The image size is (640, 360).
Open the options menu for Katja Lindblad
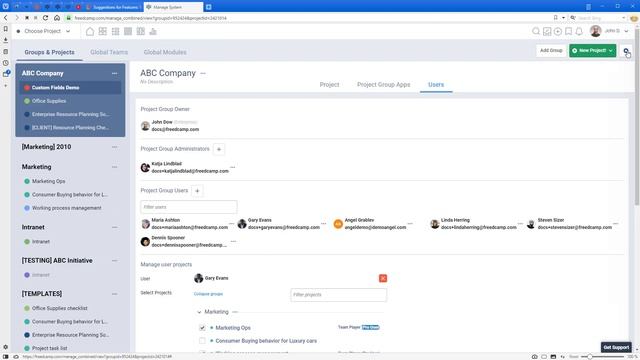click(233, 167)
